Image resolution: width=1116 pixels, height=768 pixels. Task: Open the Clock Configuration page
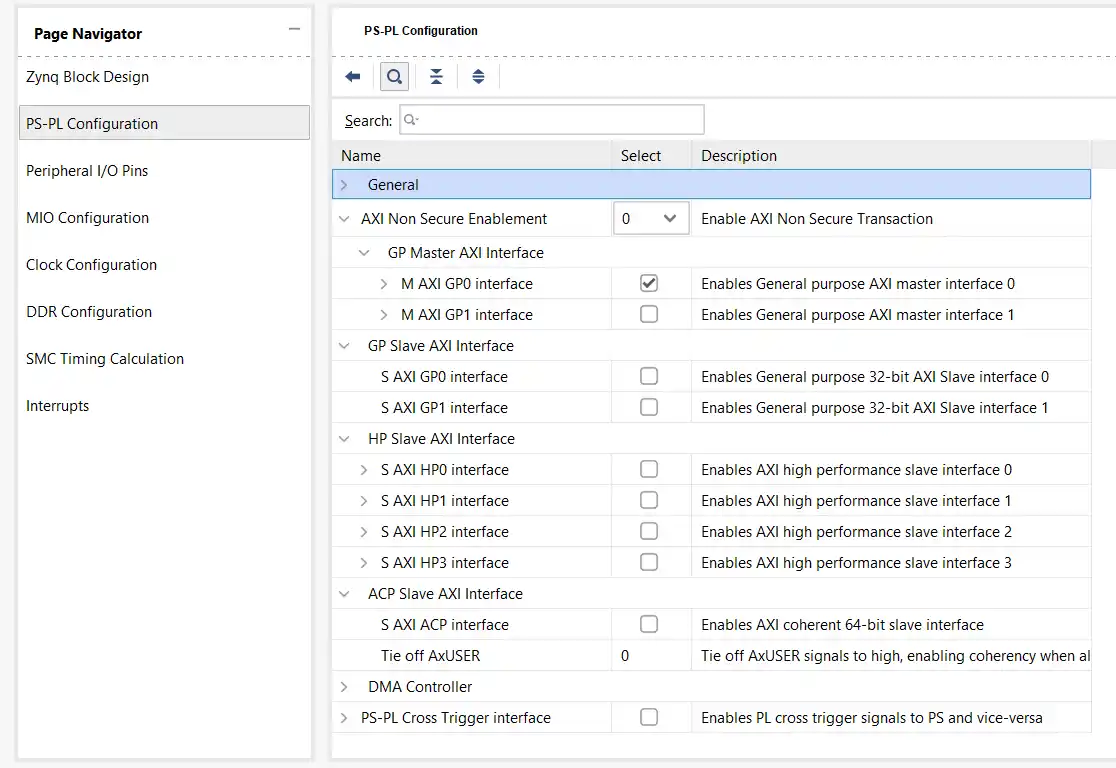(92, 265)
